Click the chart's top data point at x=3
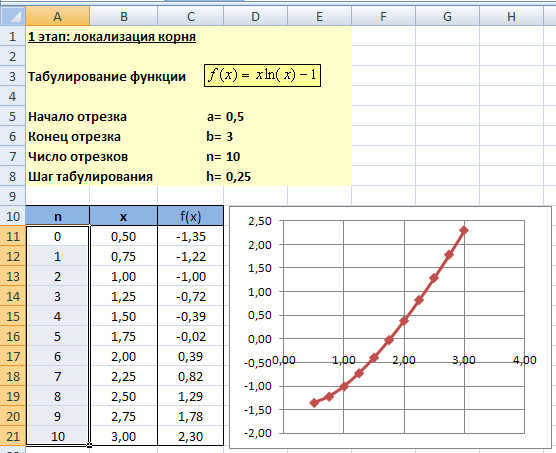 [464, 230]
